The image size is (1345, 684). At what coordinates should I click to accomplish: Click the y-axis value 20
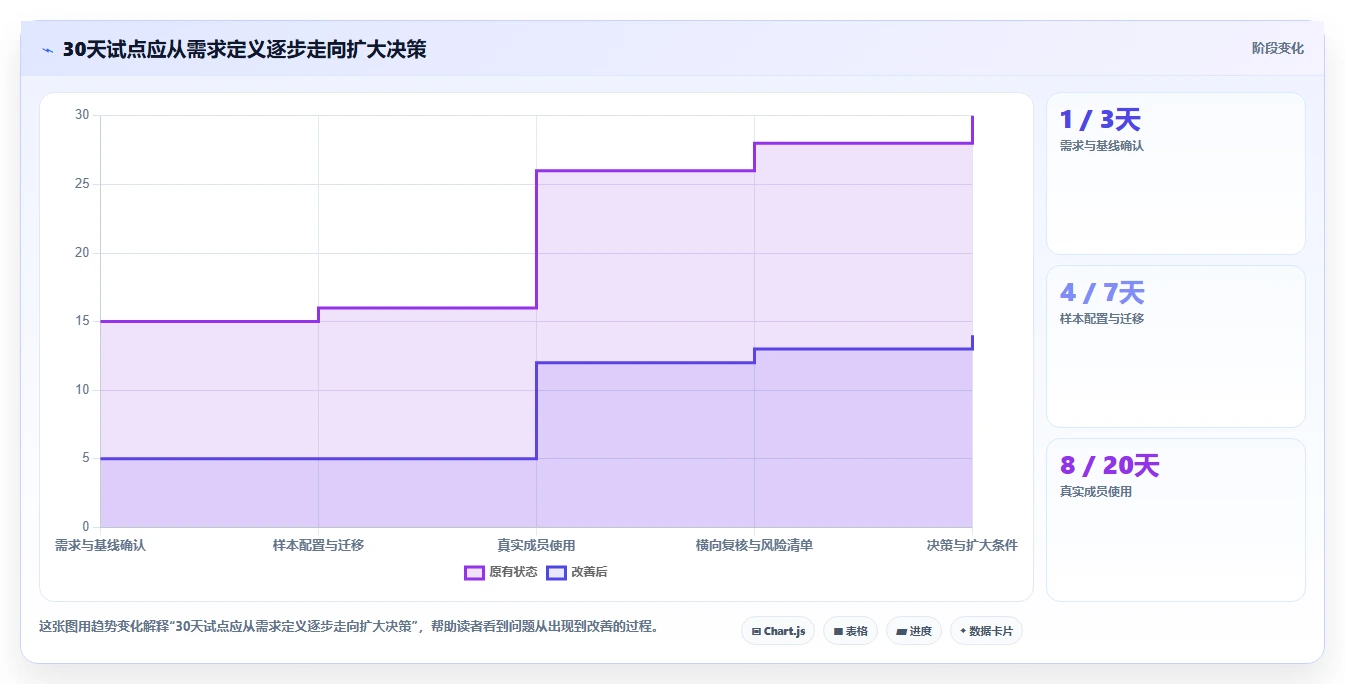[x=82, y=252]
